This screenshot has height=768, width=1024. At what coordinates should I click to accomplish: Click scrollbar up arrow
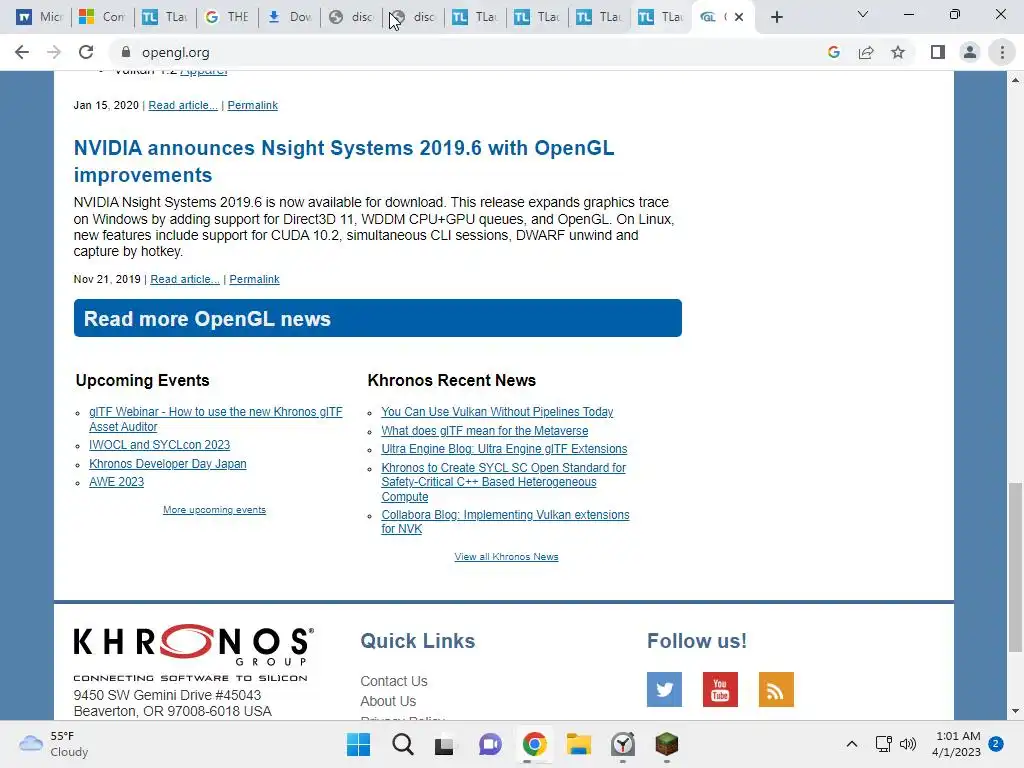coord(1015,80)
